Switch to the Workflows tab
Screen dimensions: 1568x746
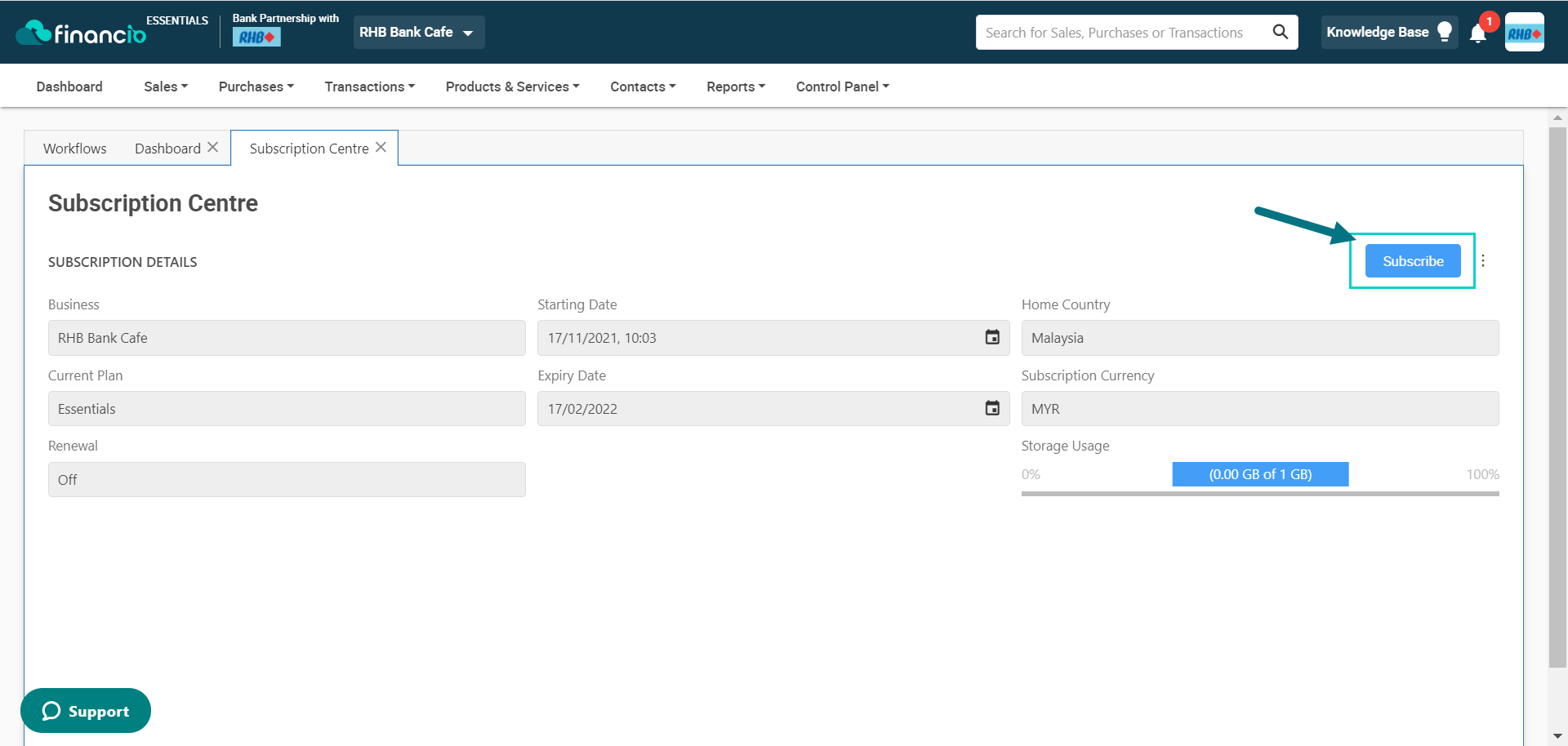[x=75, y=149]
